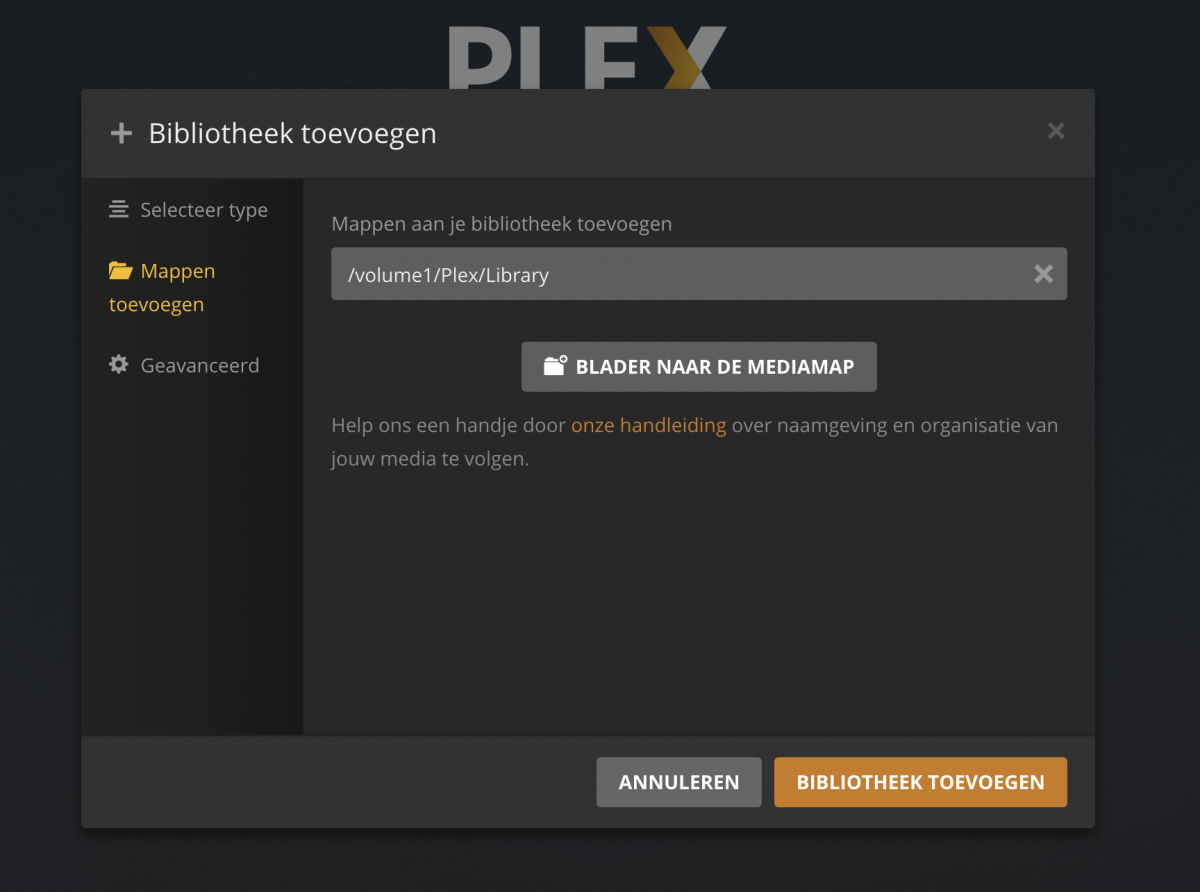Go to the Selecteer type step
The width and height of the screenshot is (1200, 892).
[x=189, y=210]
